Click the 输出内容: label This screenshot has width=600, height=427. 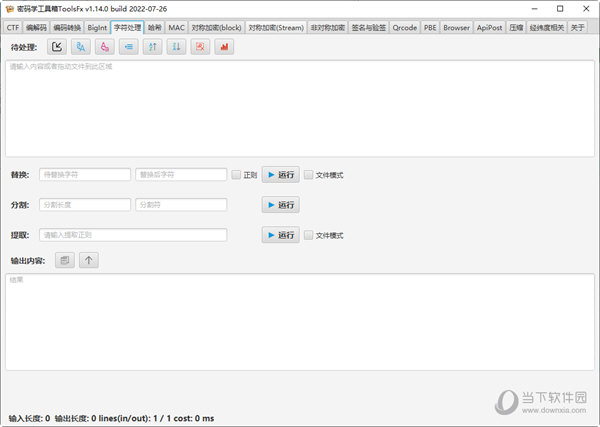(x=28, y=261)
